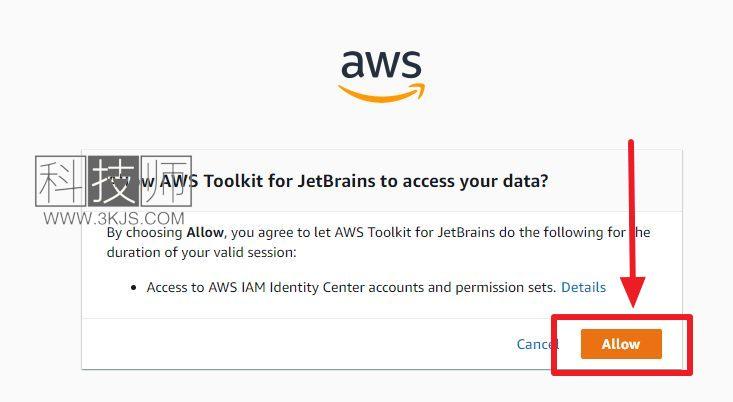Click the 科 character watermark box

[61, 181]
